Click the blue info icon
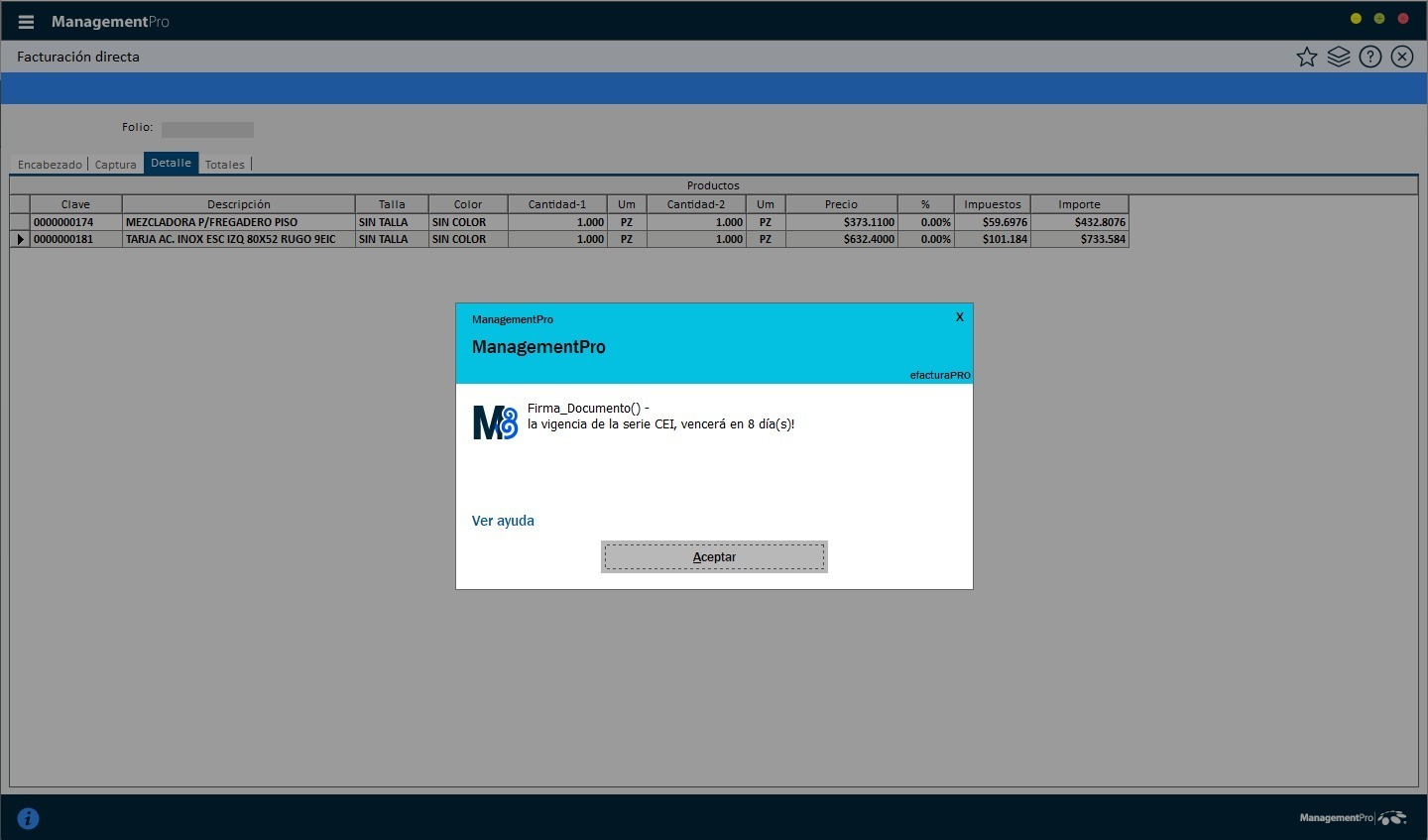The image size is (1428, 840). pos(28,818)
